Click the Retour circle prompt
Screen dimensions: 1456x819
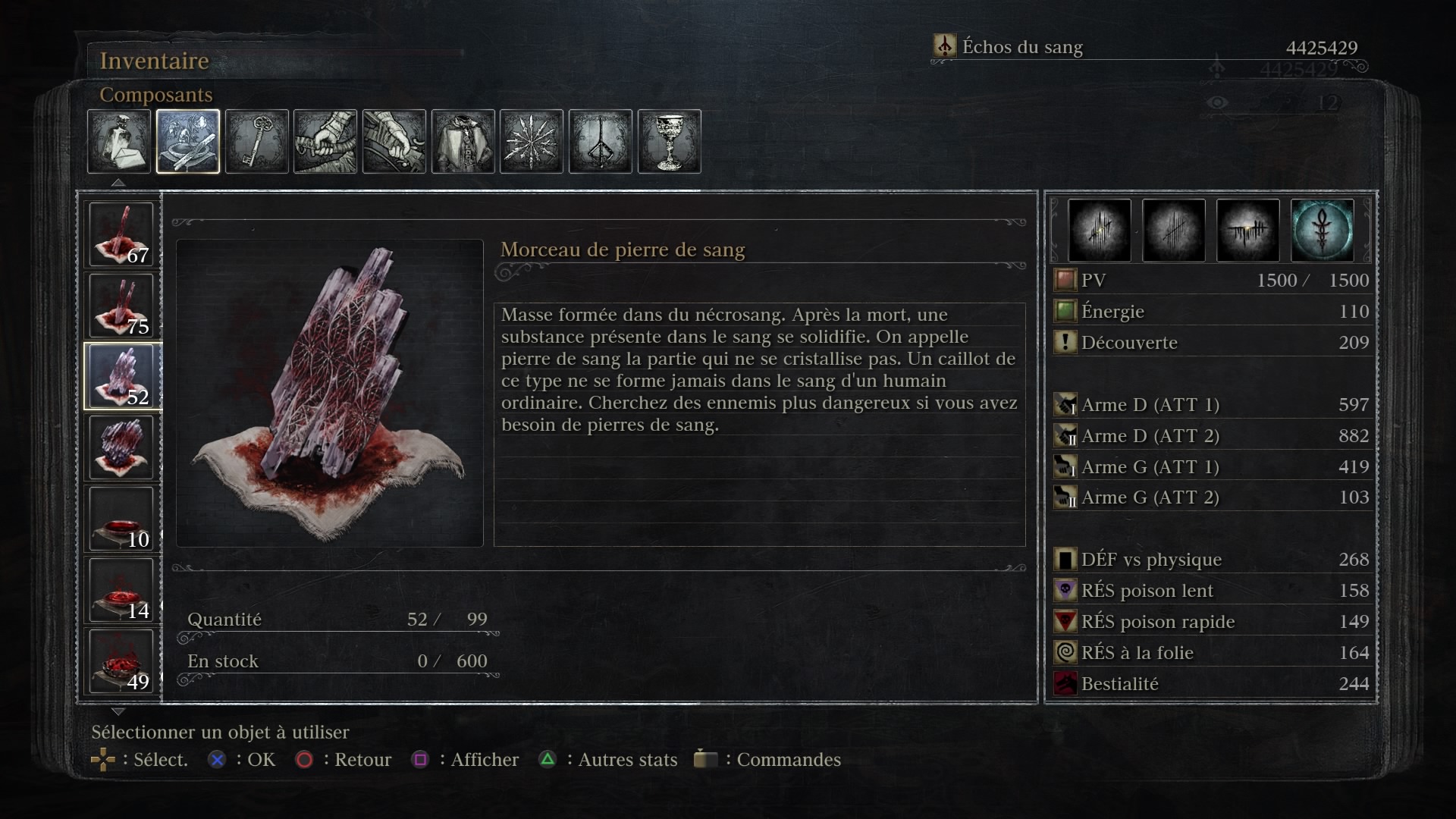344,759
